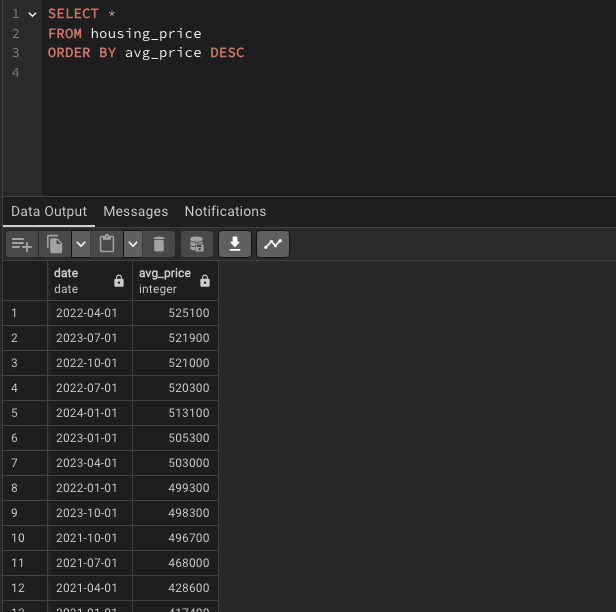Click the cell with value 468000

pos(175,563)
